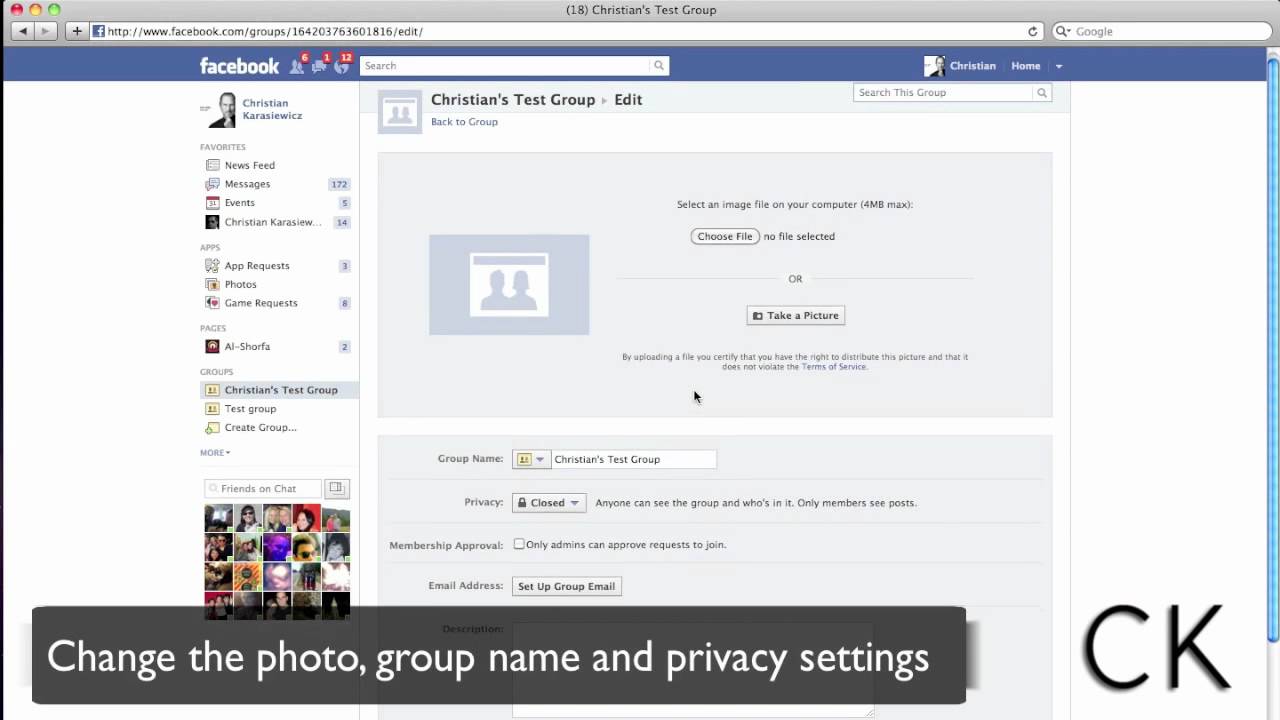This screenshot has width=1280, height=720.
Task: Click App Requests sidebar icon
Action: point(212,265)
